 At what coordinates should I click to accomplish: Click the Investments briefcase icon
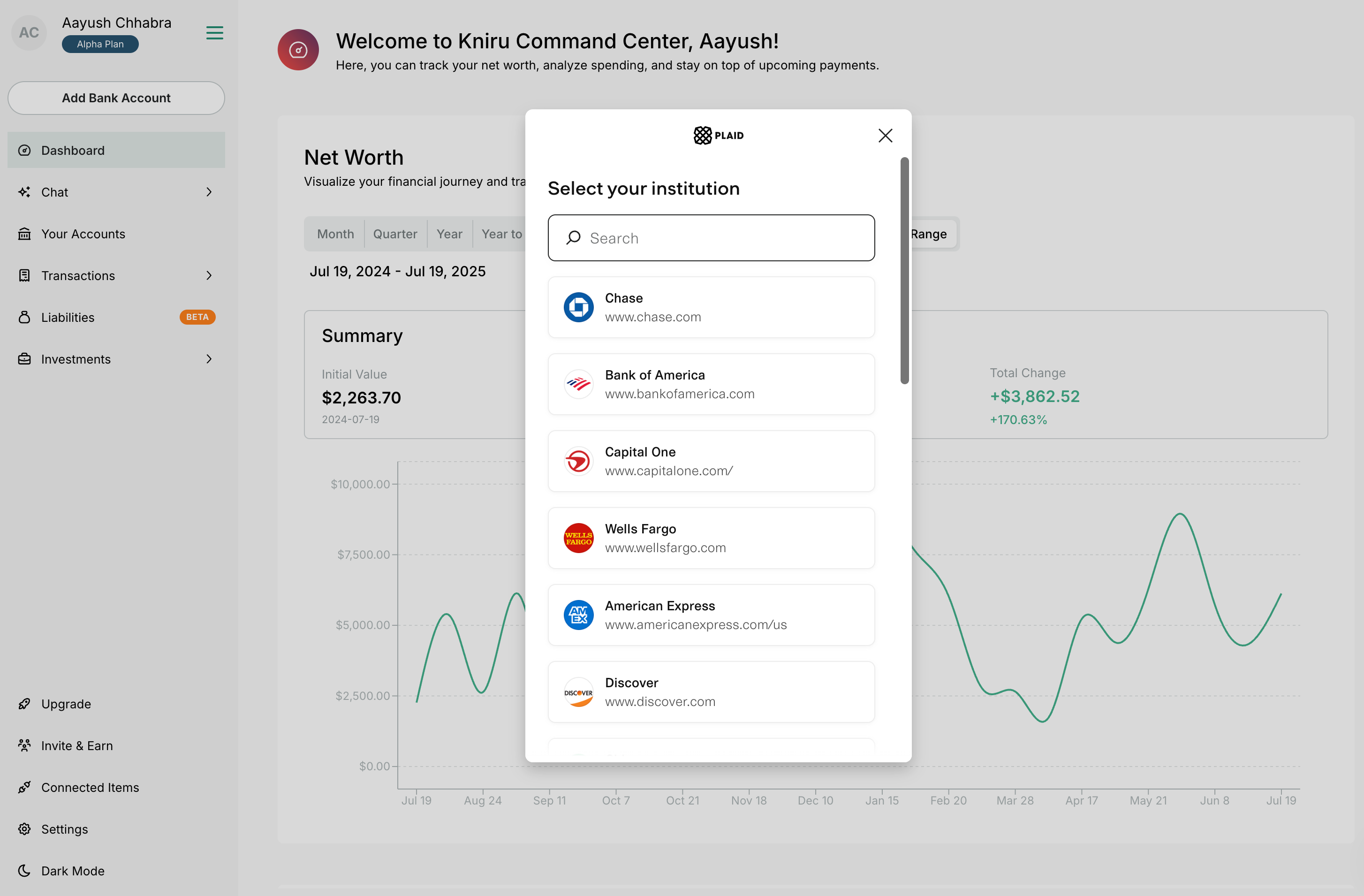(x=24, y=359)
